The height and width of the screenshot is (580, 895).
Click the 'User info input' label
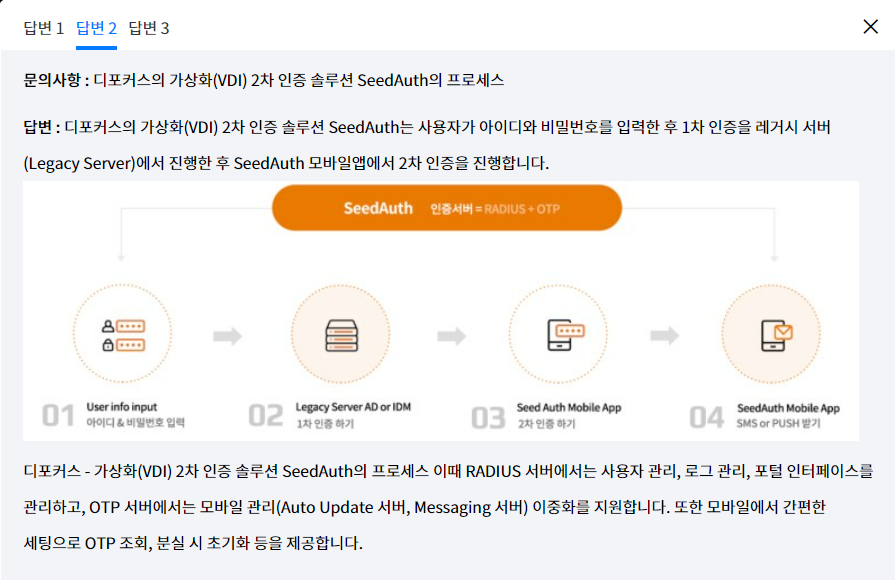[122, 407]
